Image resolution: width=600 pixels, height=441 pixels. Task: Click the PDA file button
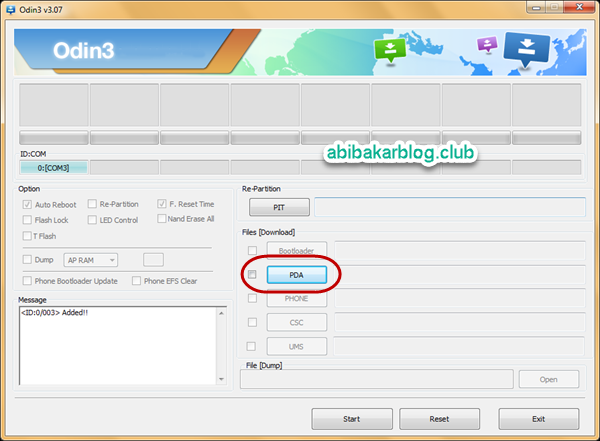(x=297, y=275)
